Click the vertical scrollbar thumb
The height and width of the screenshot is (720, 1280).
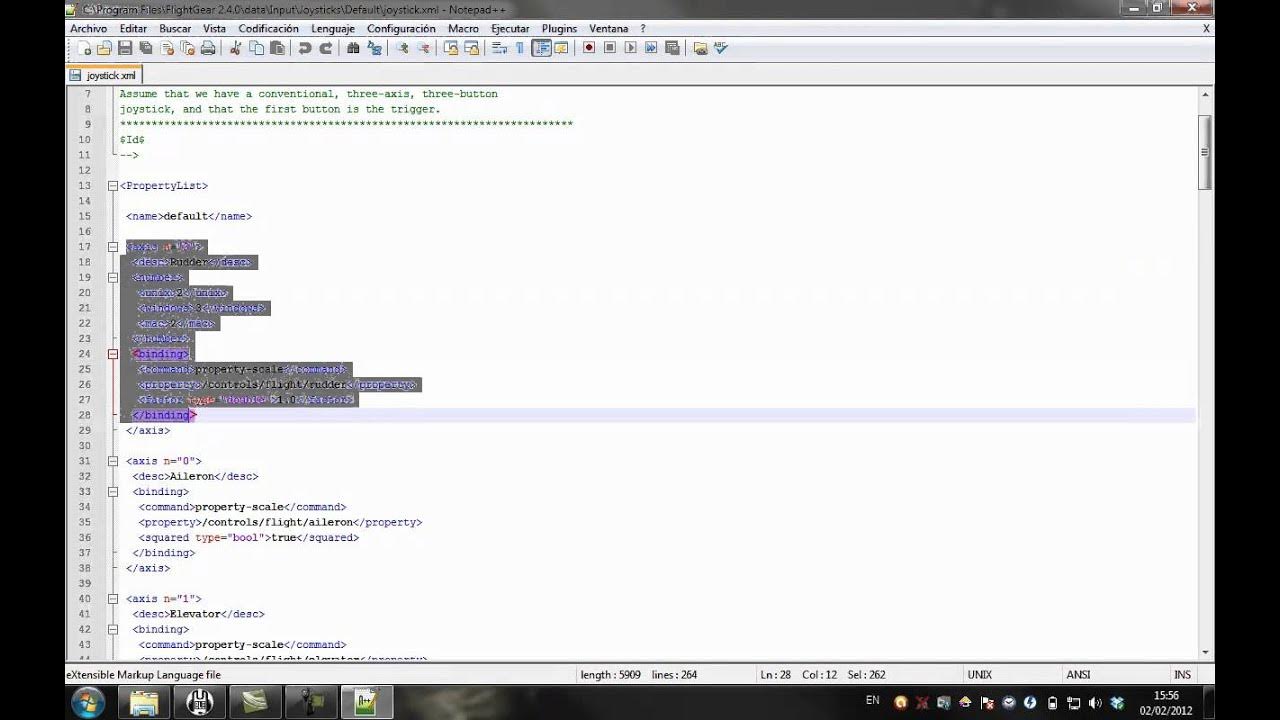[x=1205, y=150]
